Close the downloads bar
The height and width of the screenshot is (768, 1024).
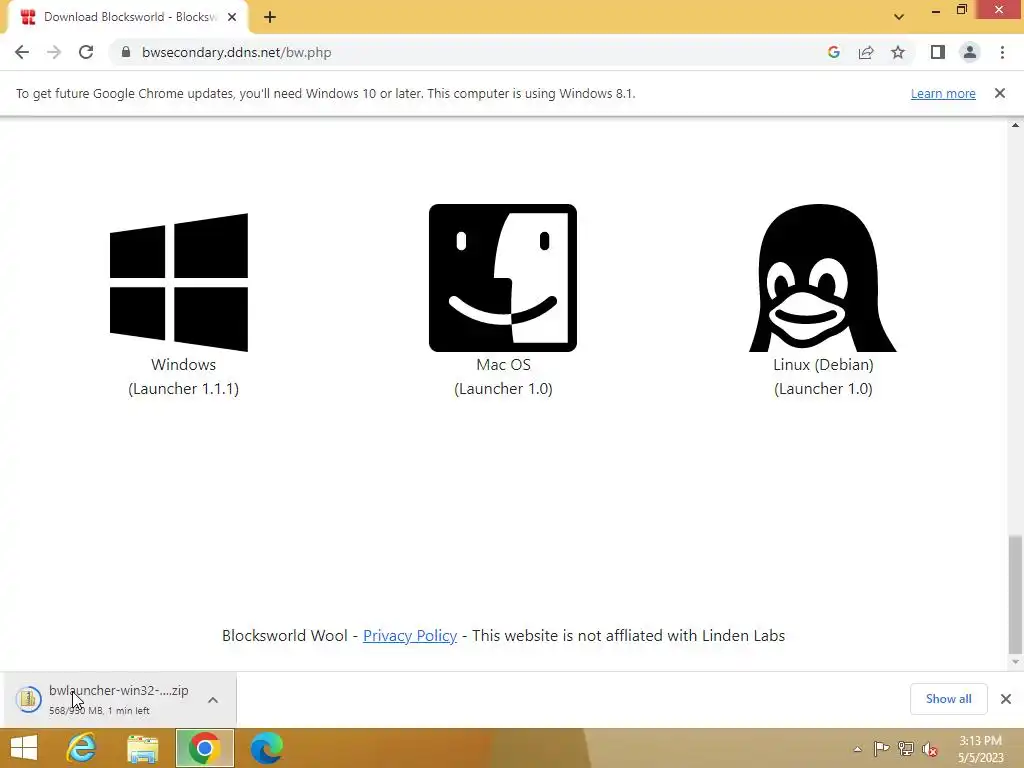click(x=1006, y=699)
